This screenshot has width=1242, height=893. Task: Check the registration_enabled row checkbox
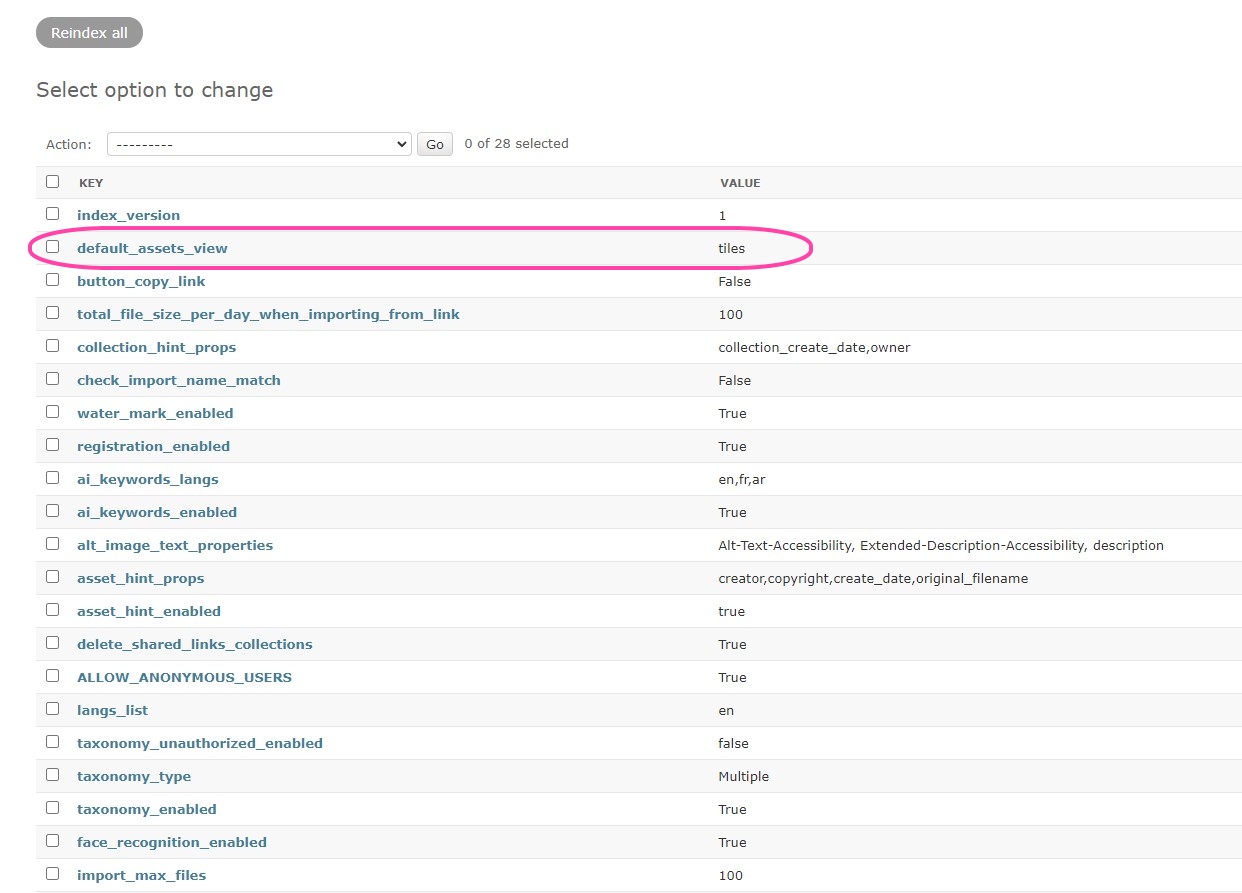[52, 445]
